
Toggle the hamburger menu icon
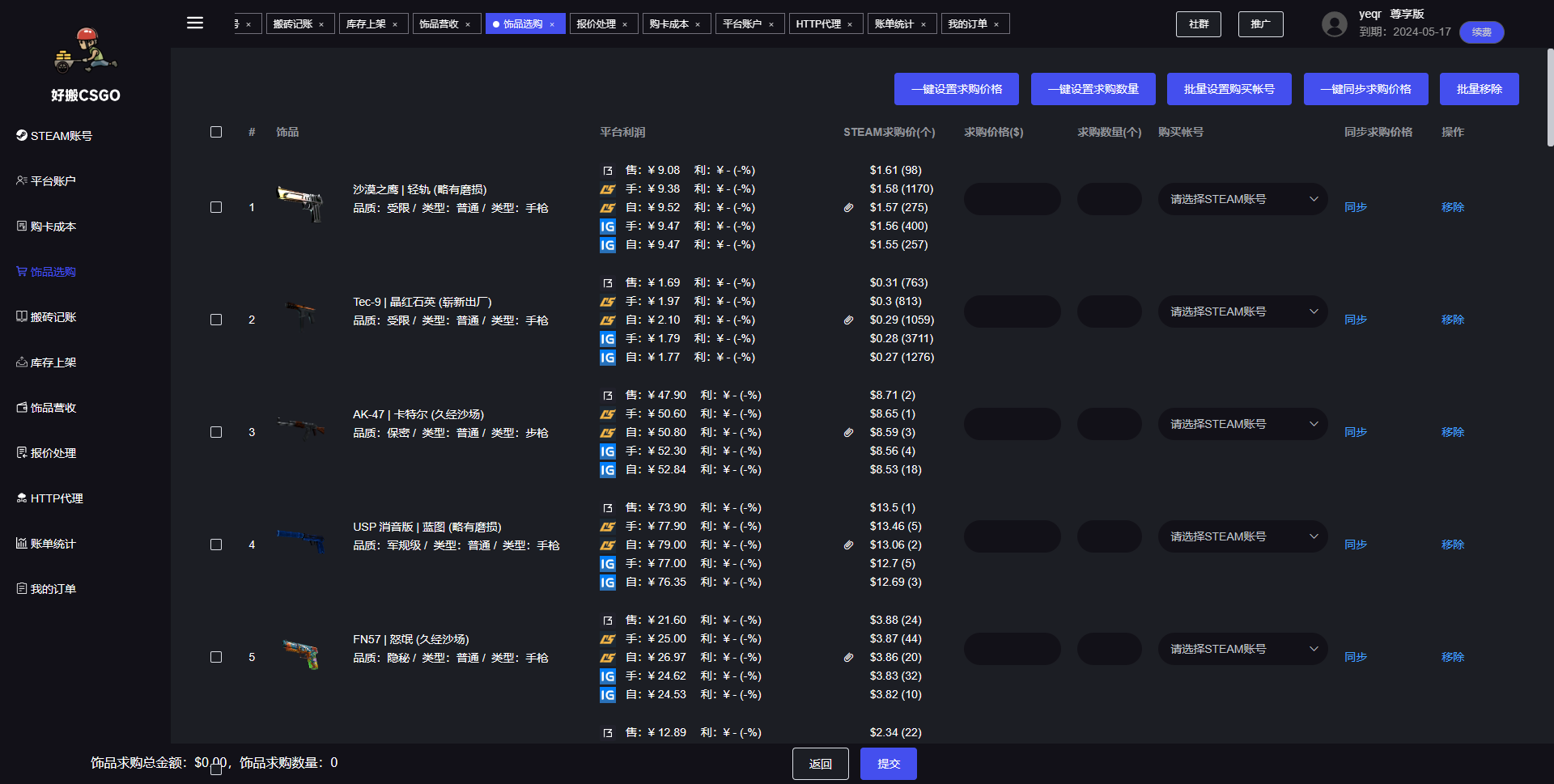click(x=195, y=23)
